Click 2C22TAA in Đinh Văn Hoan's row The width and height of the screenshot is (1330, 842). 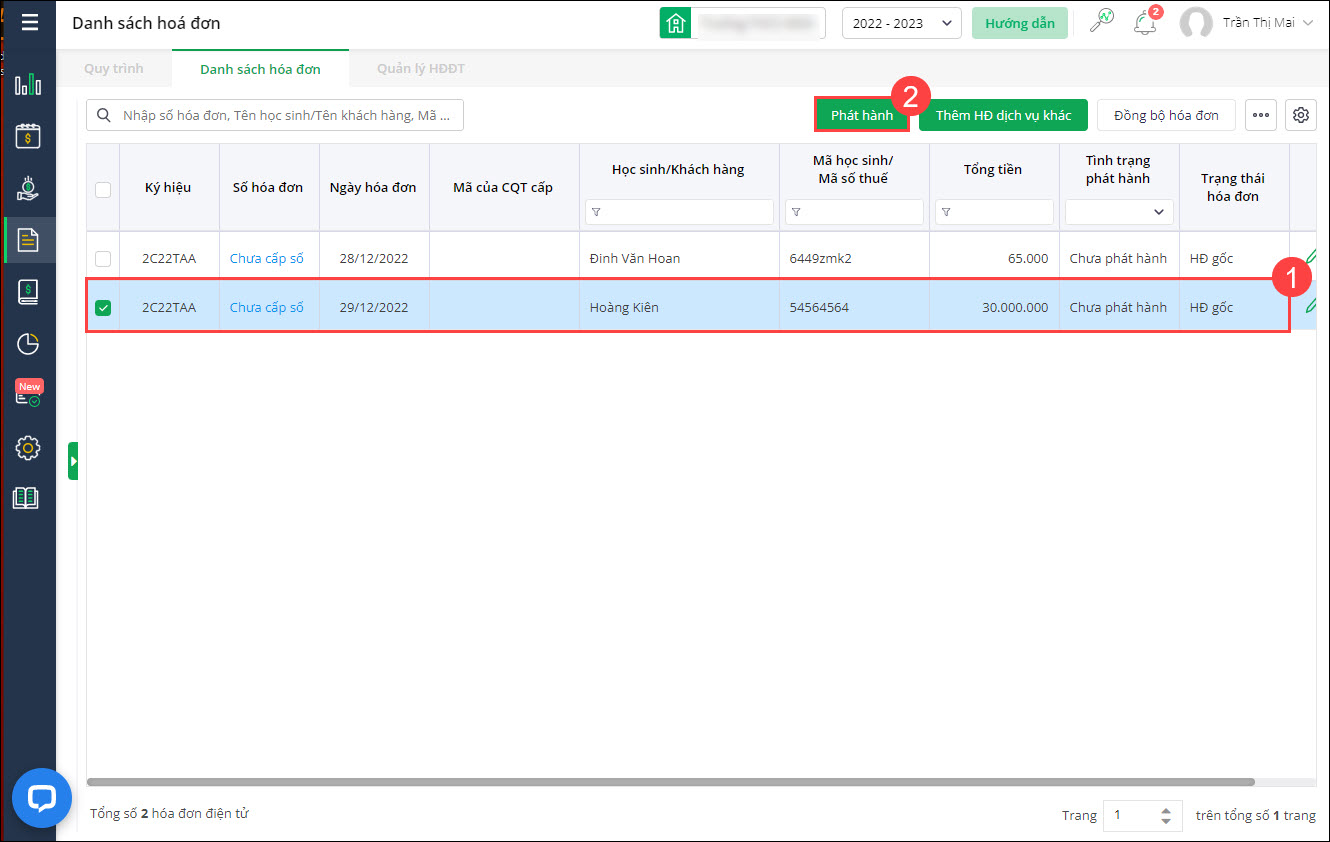pyautogui.click(x=169, y=258)
